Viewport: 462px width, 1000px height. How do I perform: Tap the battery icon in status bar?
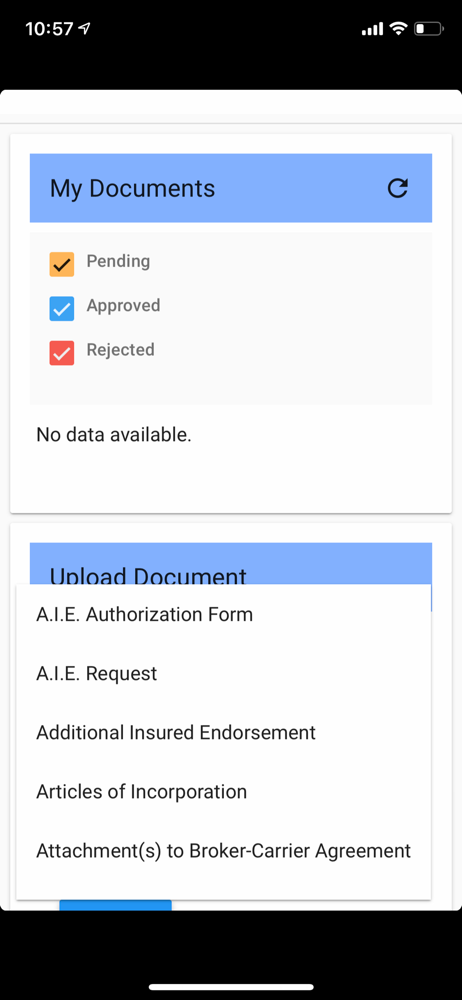(428, 29)
